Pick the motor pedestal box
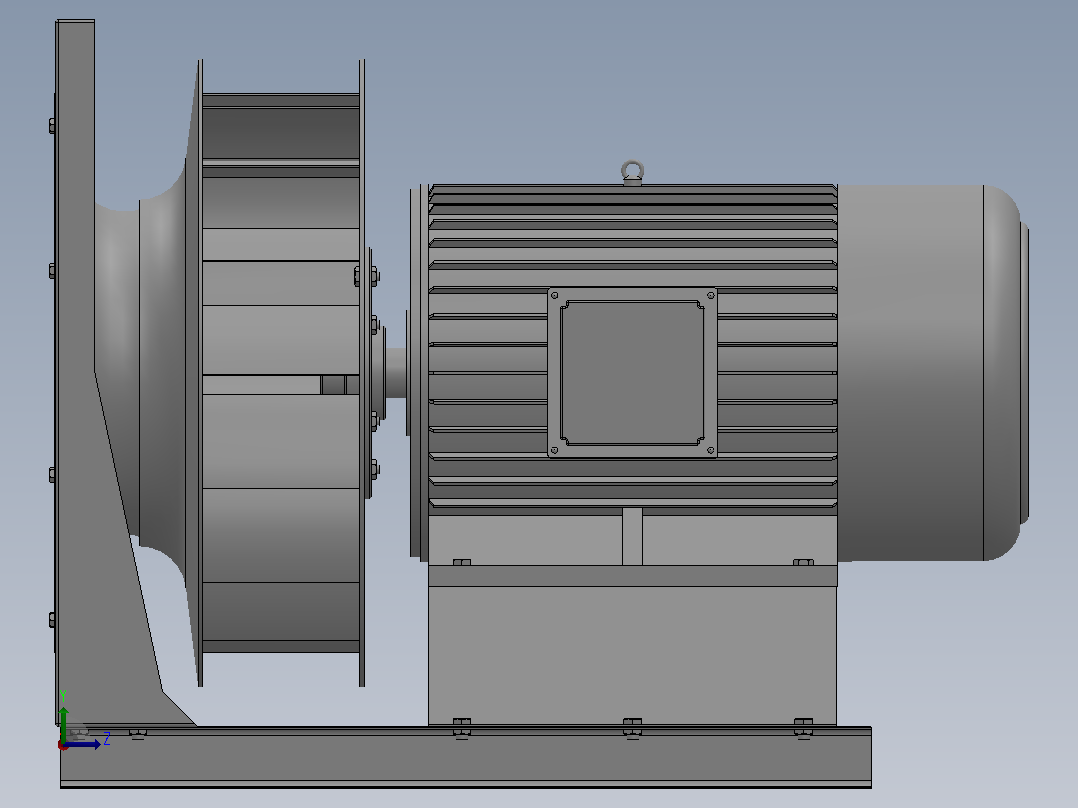 (632, 645)
